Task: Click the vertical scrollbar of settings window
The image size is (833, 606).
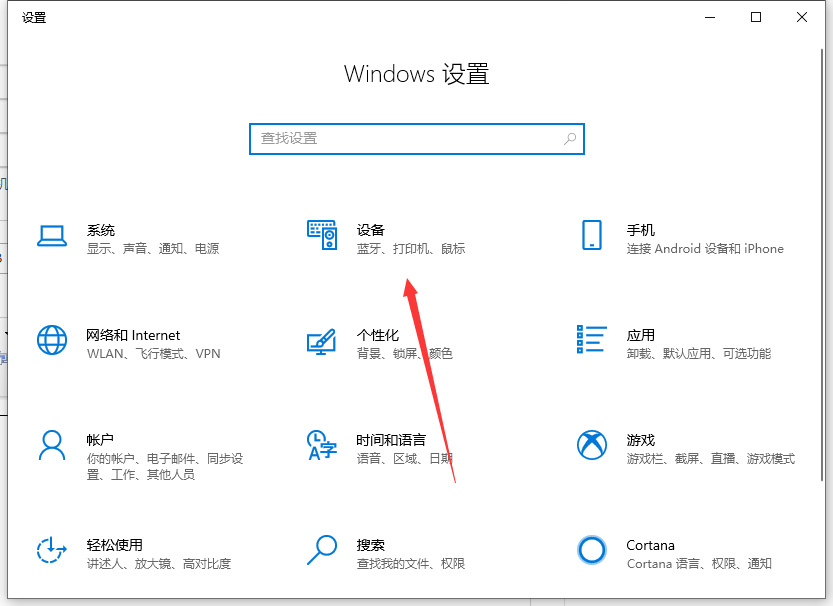Action: (x=822, y=266)
